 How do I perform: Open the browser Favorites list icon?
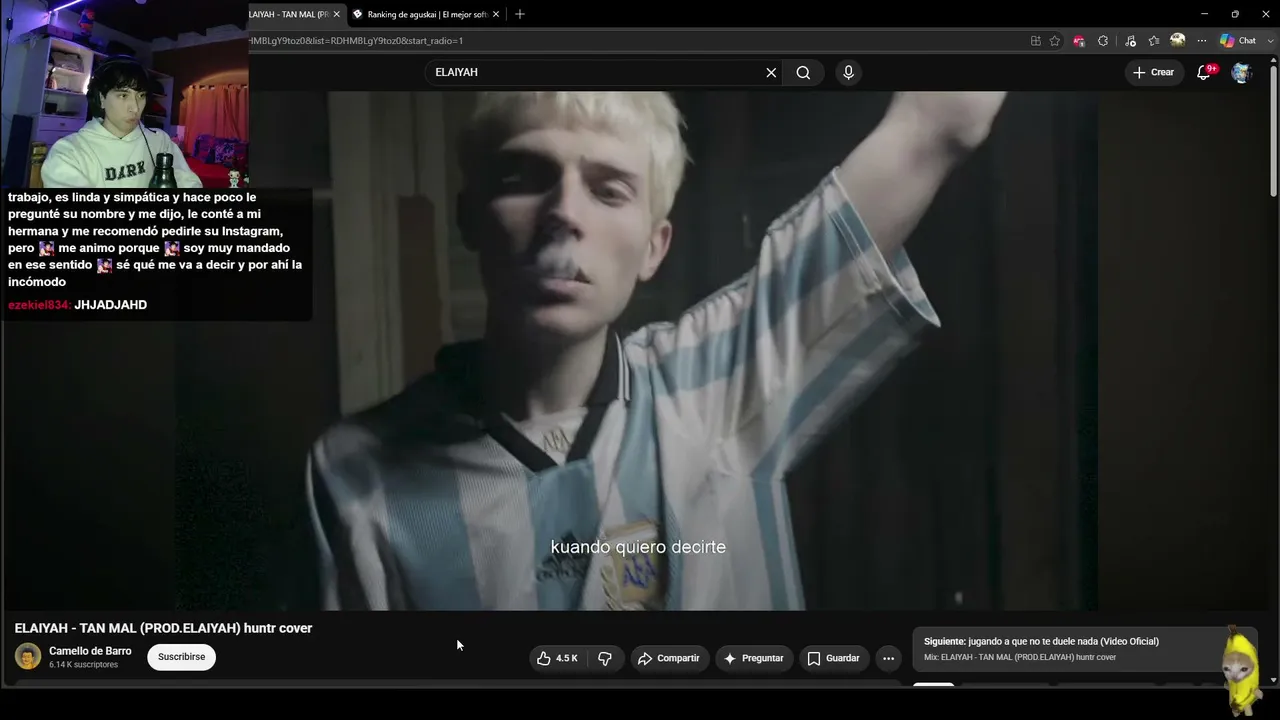tap(1154, 41)
